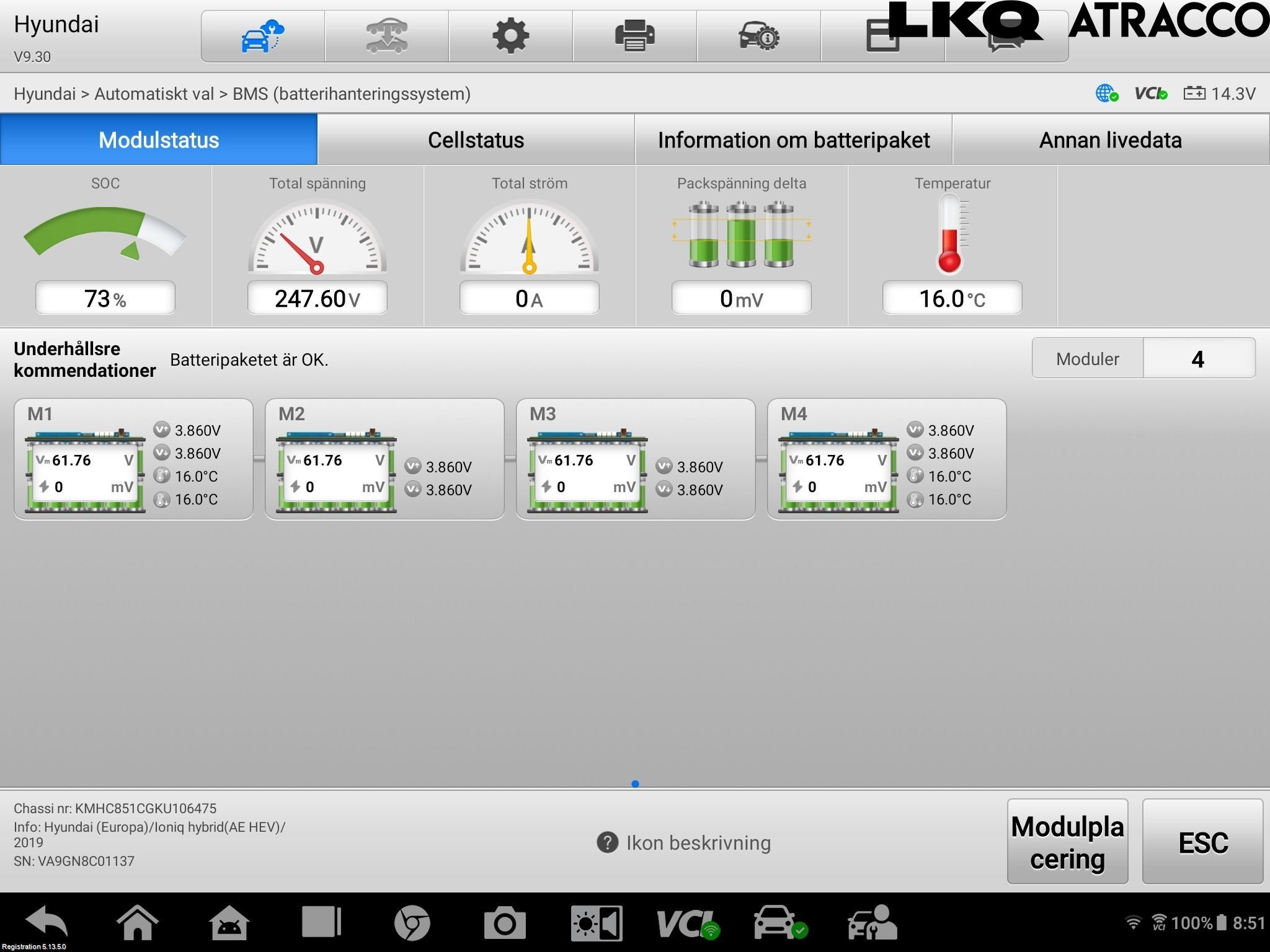1270x952 pixels.
Task: Tap the 100% tablet battery indicator
Action: coord(1199,923)
